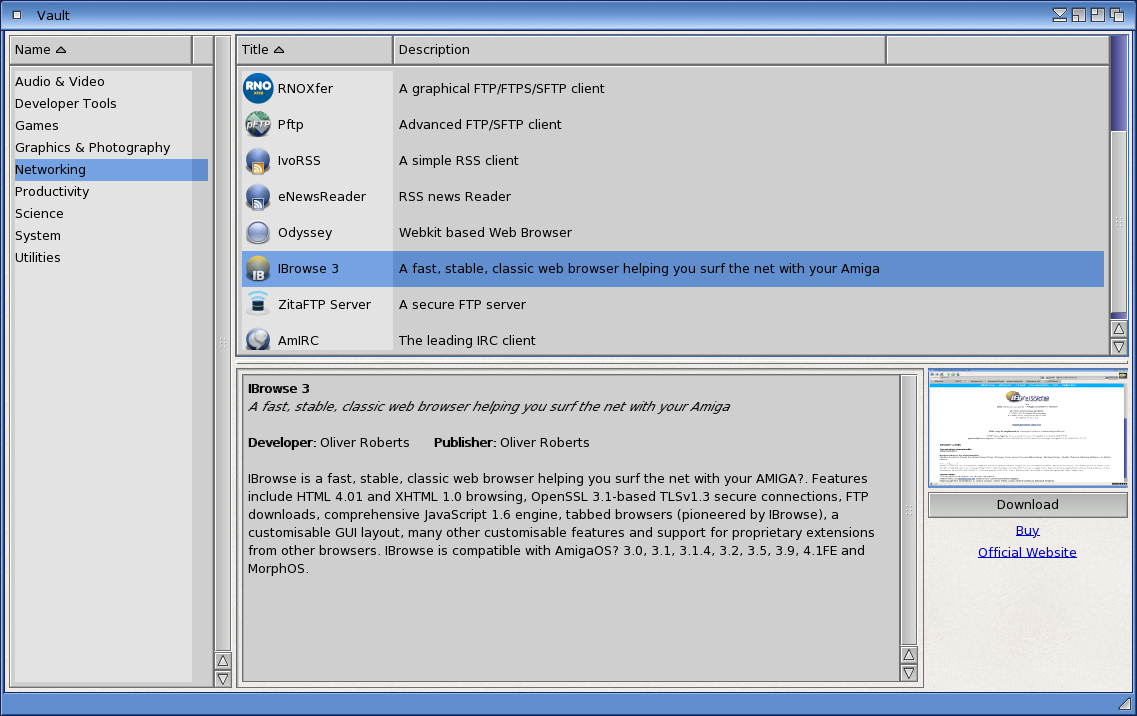Select the ZitaFTP Server icon
1137x716 pixels.
coord(258,305)
